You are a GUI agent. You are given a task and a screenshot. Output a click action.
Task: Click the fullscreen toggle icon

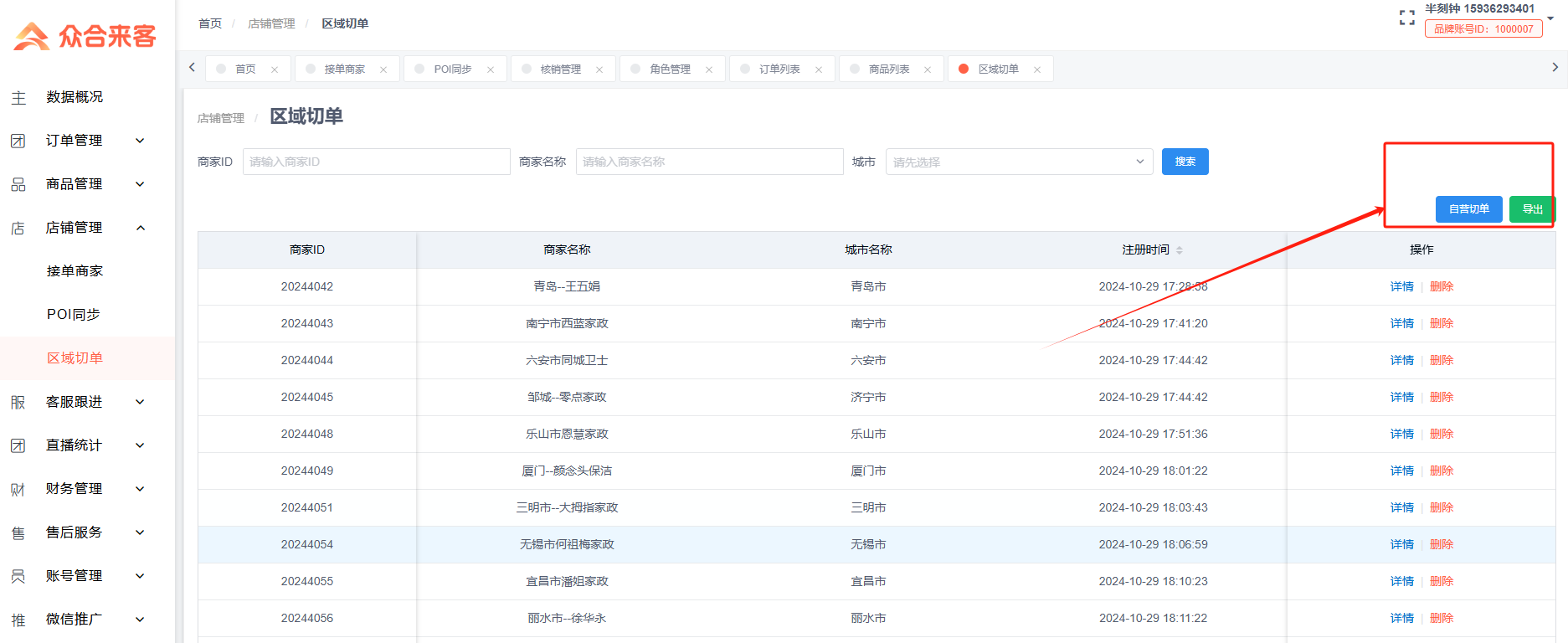coord(1407,18)
